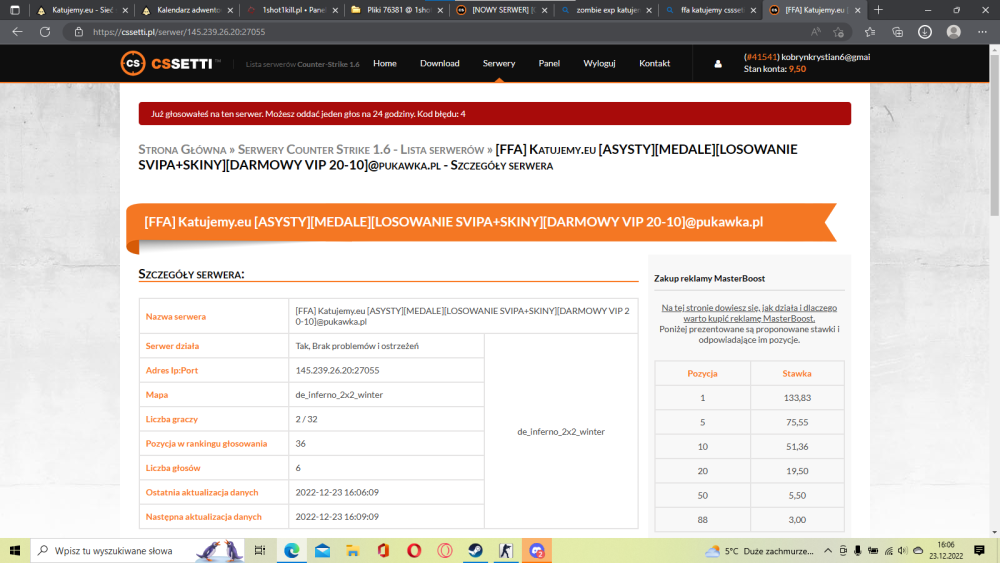1000x563 pixels.
Task: Close the Pliki 76381 tab
Action: pos(440,10)
